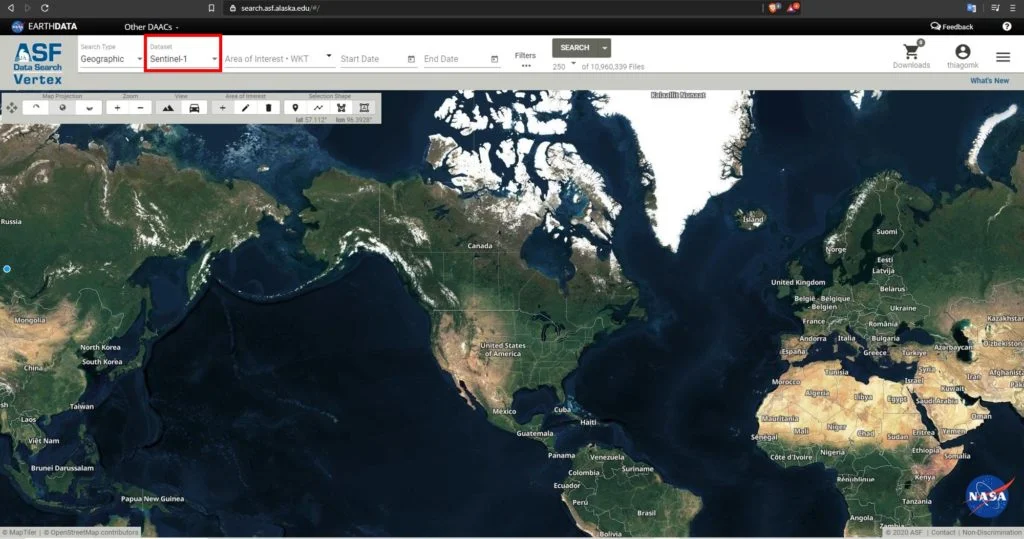Go back in browser history
Viewport: 1024px width, 539px height.
click(x=10, y=8)
